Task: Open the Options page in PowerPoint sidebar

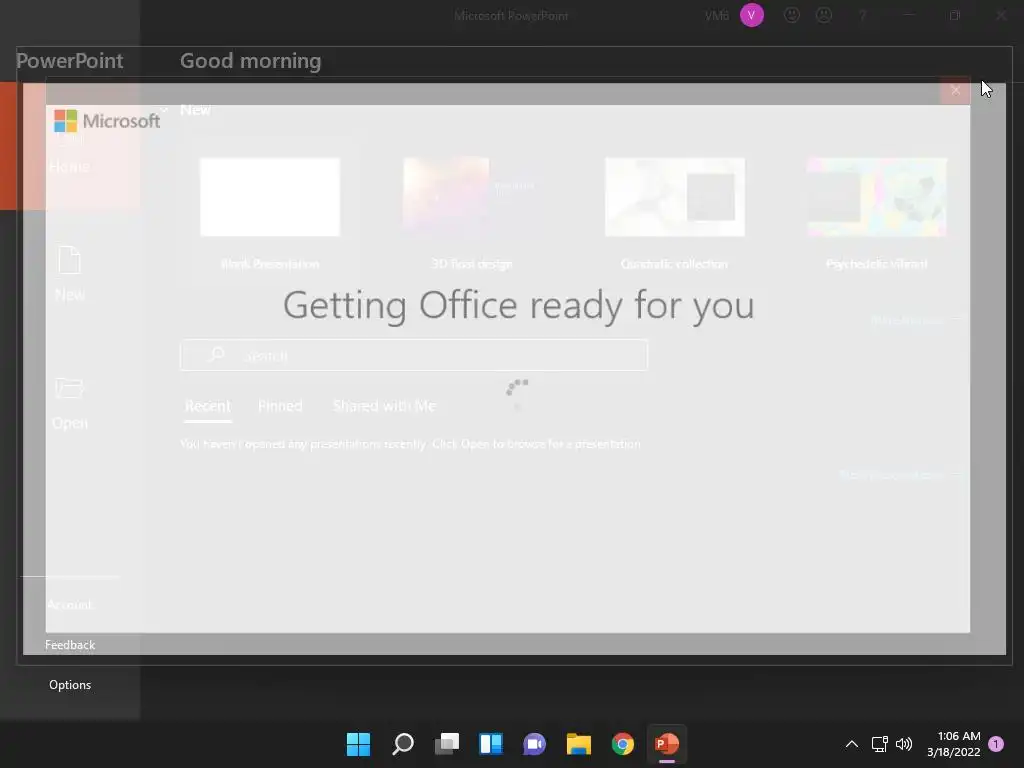Action: tap(70, 684)
